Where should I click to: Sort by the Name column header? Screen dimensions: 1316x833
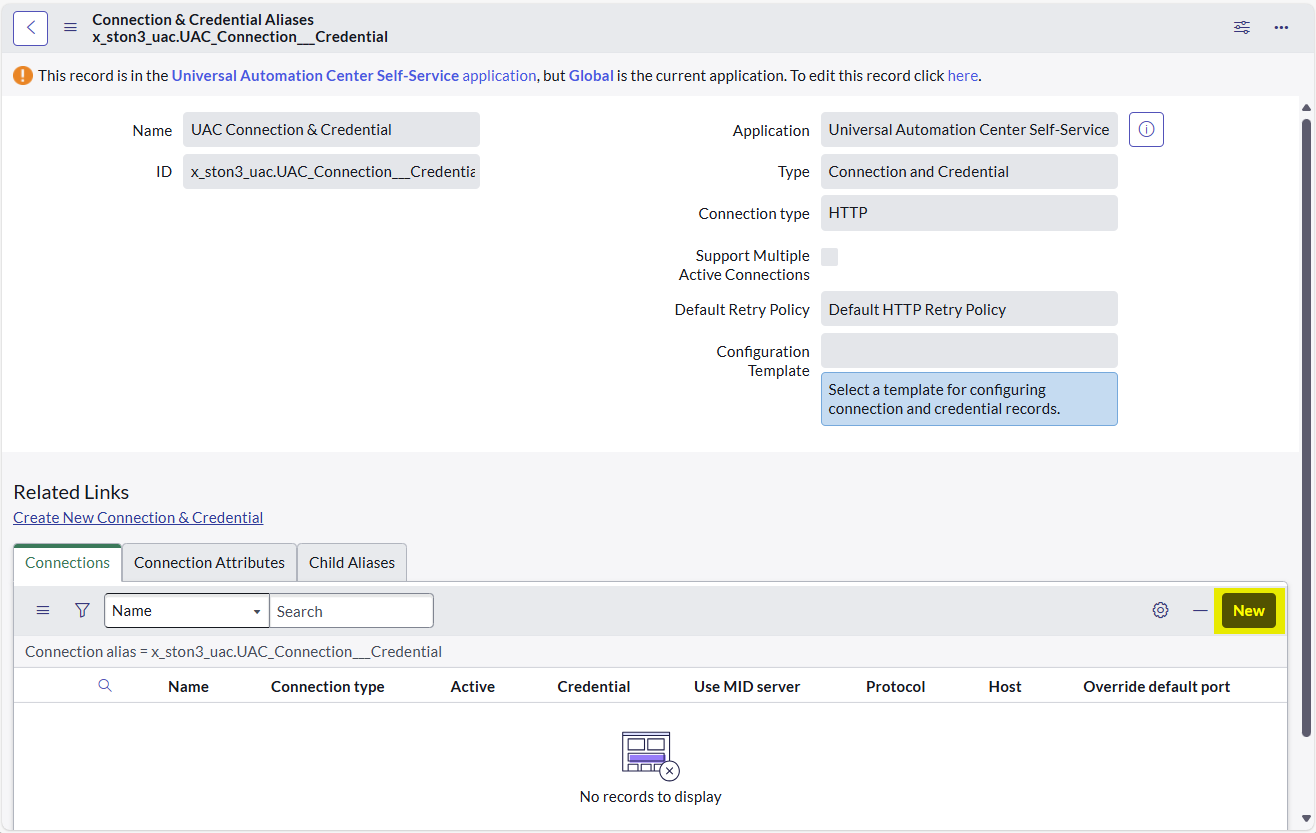(x=189, y=686)
